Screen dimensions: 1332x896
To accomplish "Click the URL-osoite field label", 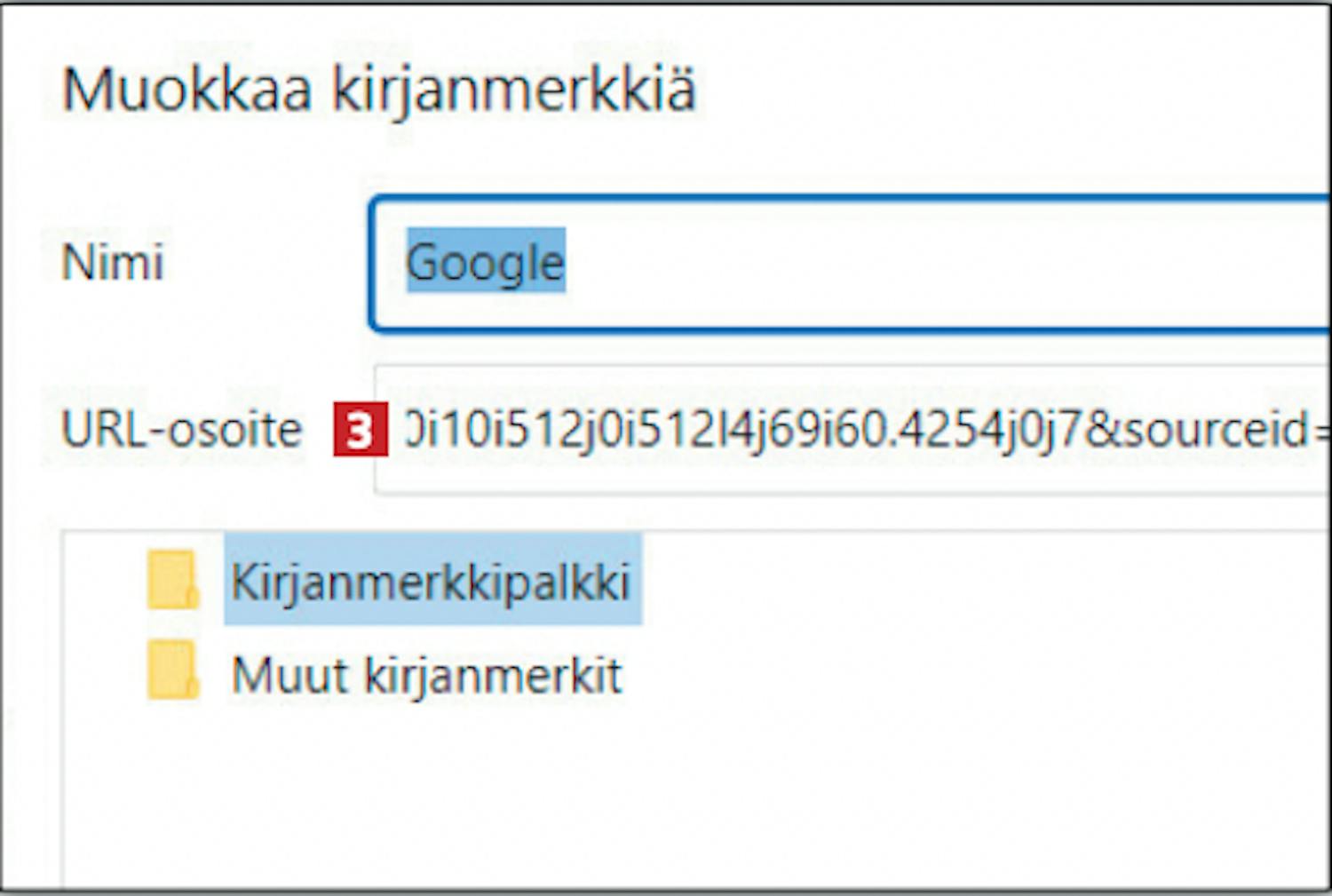I will (x=182, y=430).
